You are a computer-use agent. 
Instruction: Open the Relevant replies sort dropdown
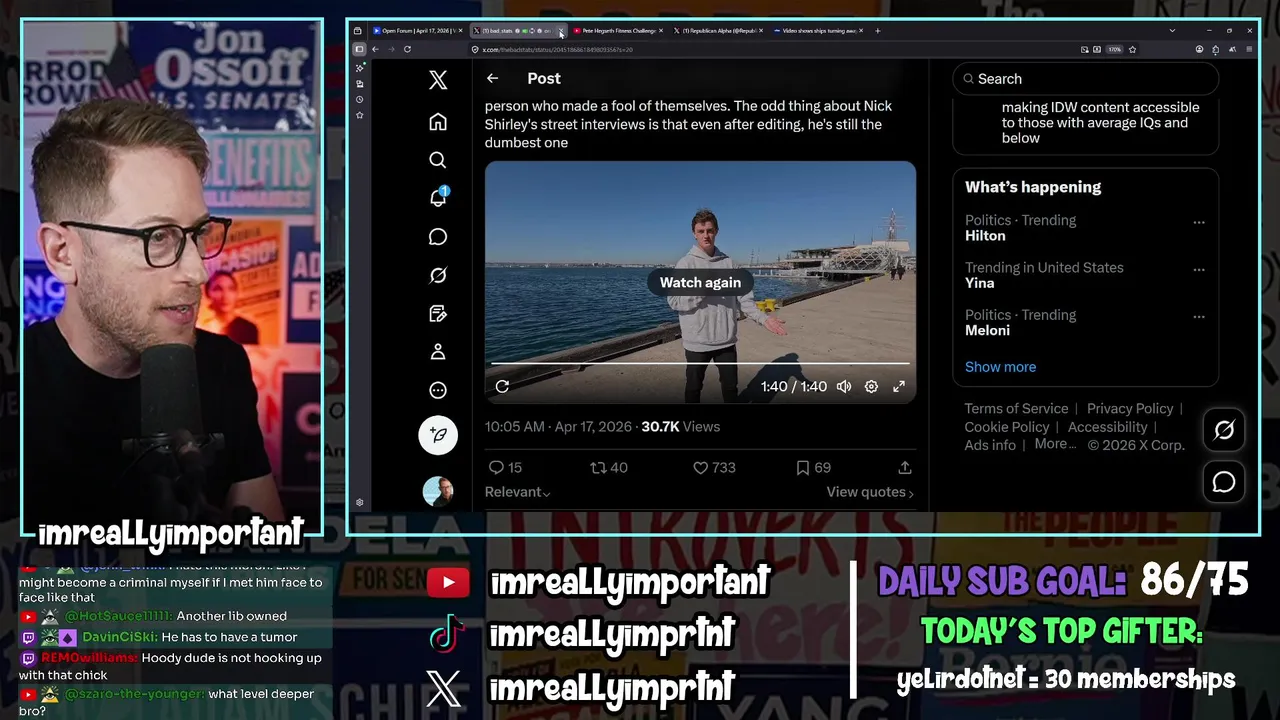point(518,492)
